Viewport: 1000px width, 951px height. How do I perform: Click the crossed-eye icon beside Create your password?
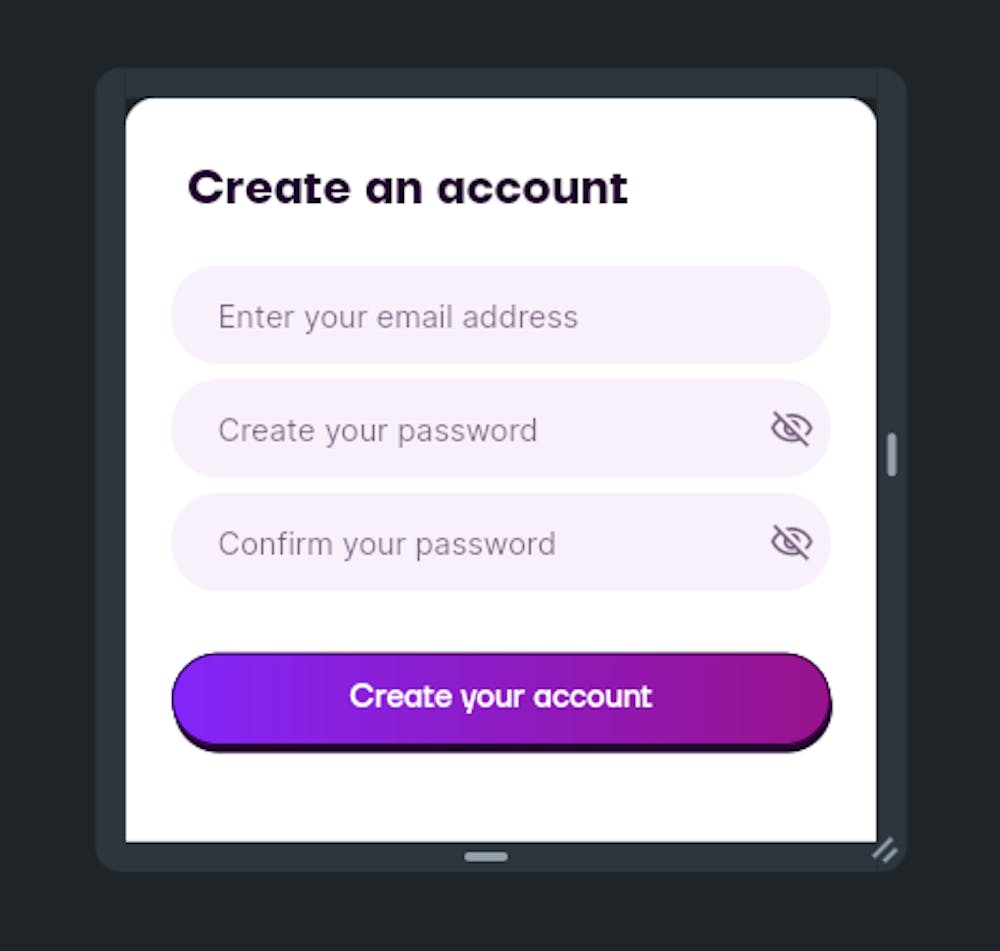point(791,428)
